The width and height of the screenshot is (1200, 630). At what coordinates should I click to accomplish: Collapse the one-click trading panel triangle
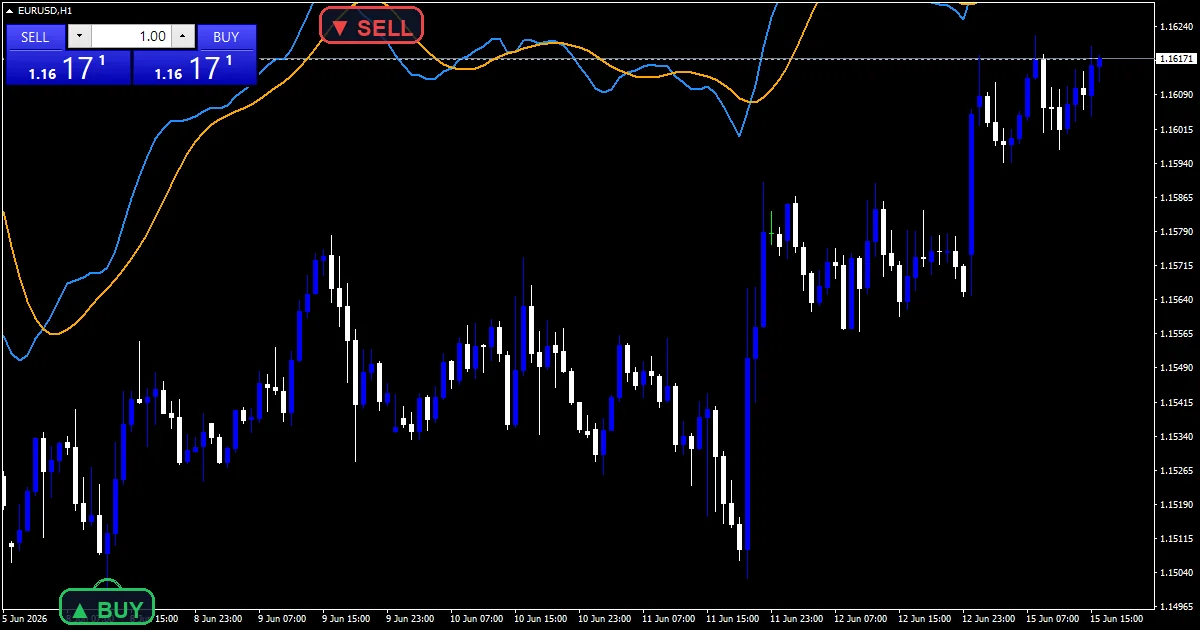tap(10, 10)
